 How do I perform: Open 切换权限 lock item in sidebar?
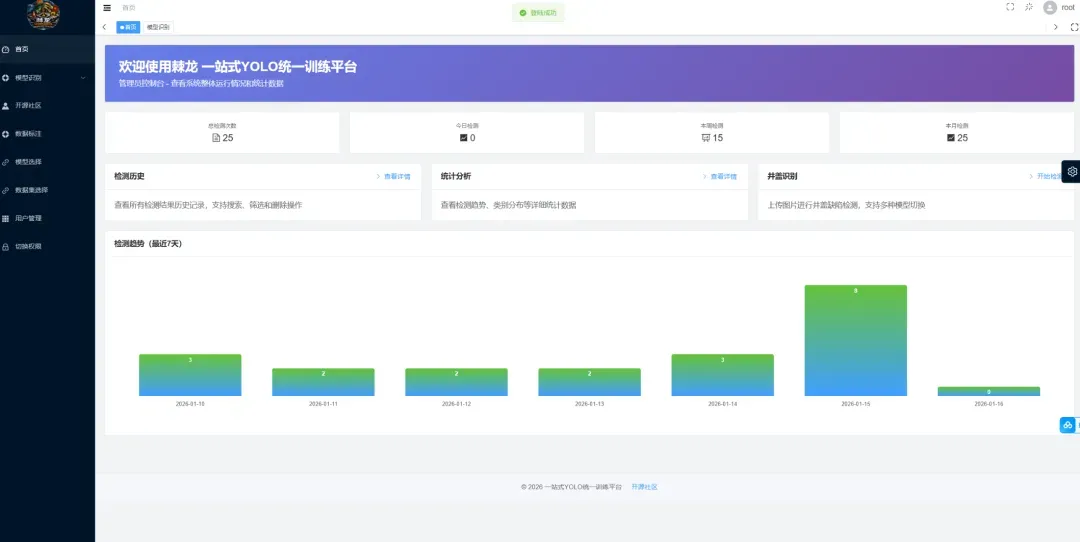(48, 246)
